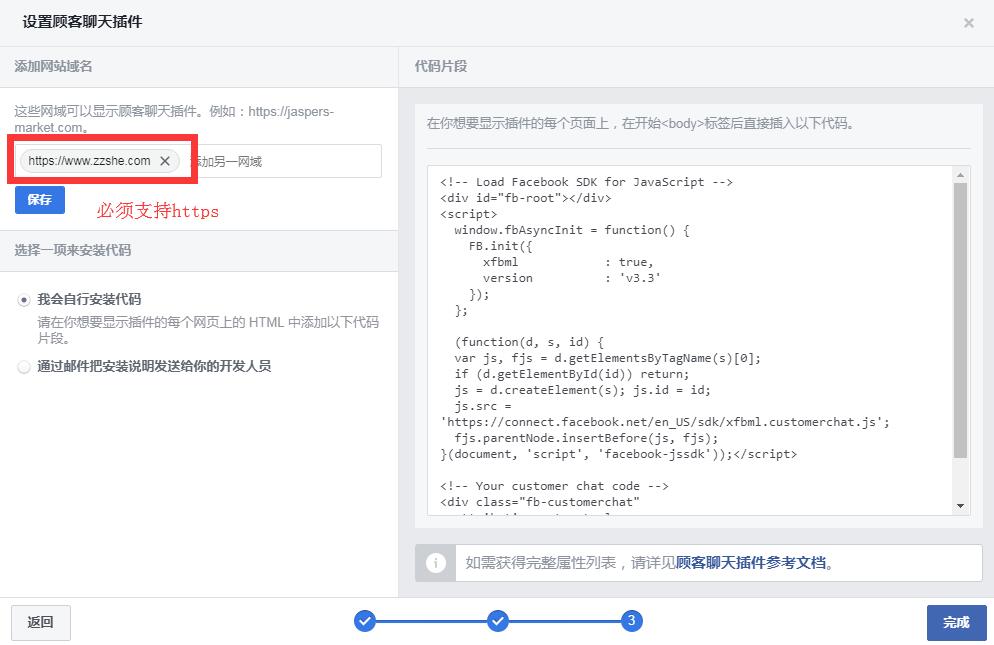Click the 选择一项来安装代码 section heading
This screenshot has width=994, height=645.
point(73,251)
